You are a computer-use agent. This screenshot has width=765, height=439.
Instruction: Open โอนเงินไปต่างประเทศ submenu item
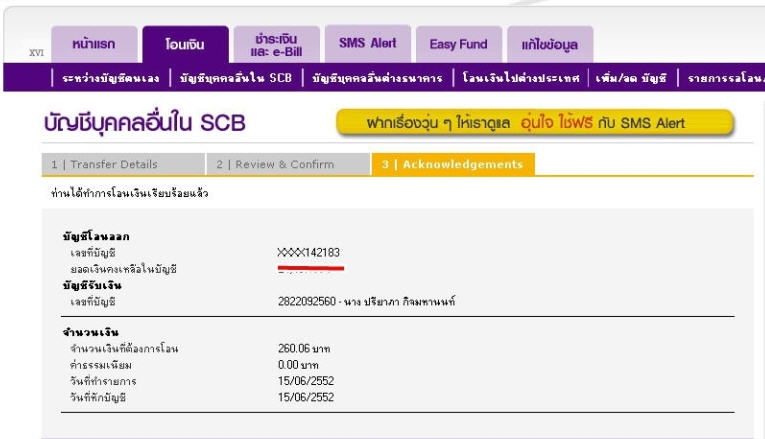521,78
